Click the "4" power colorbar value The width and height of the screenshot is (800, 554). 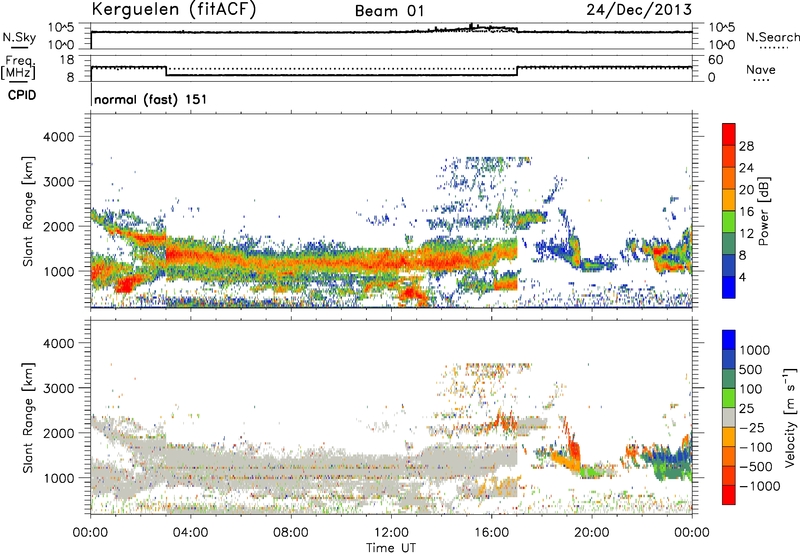(x=743, y=278)
